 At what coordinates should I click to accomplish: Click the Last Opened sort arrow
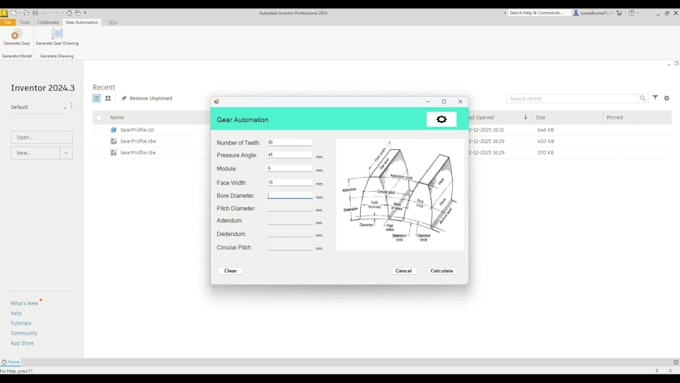[525, 117]
